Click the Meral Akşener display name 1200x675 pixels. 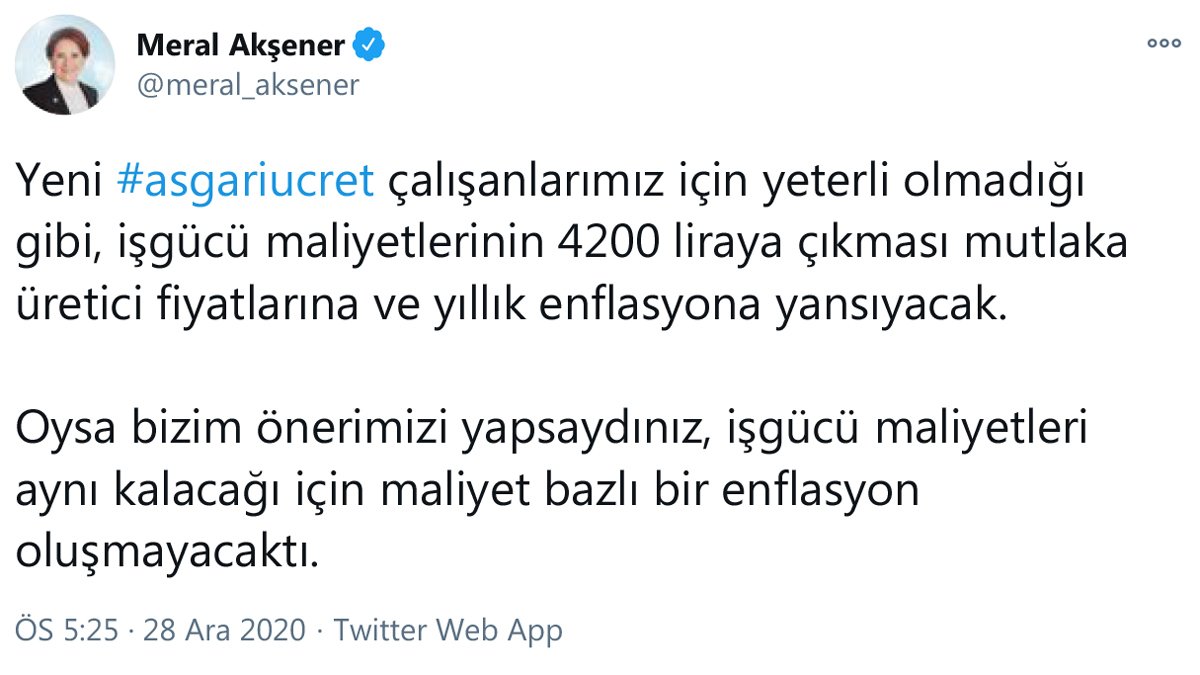[x=241, y=46]
